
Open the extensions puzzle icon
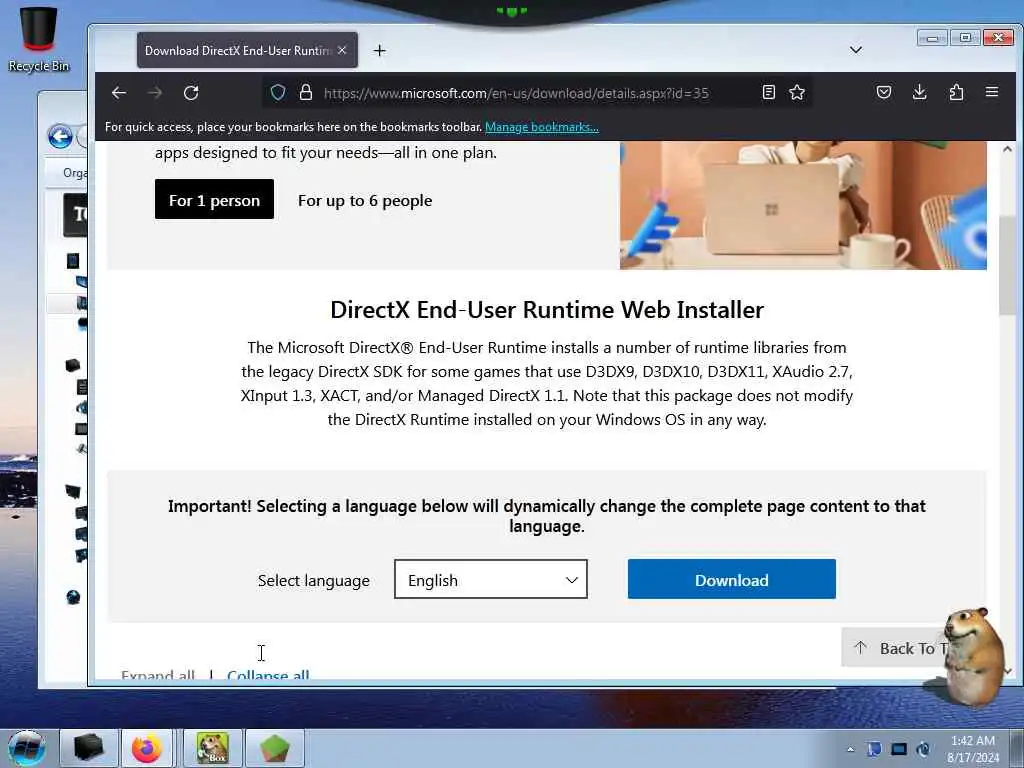[x=956, y=92]
